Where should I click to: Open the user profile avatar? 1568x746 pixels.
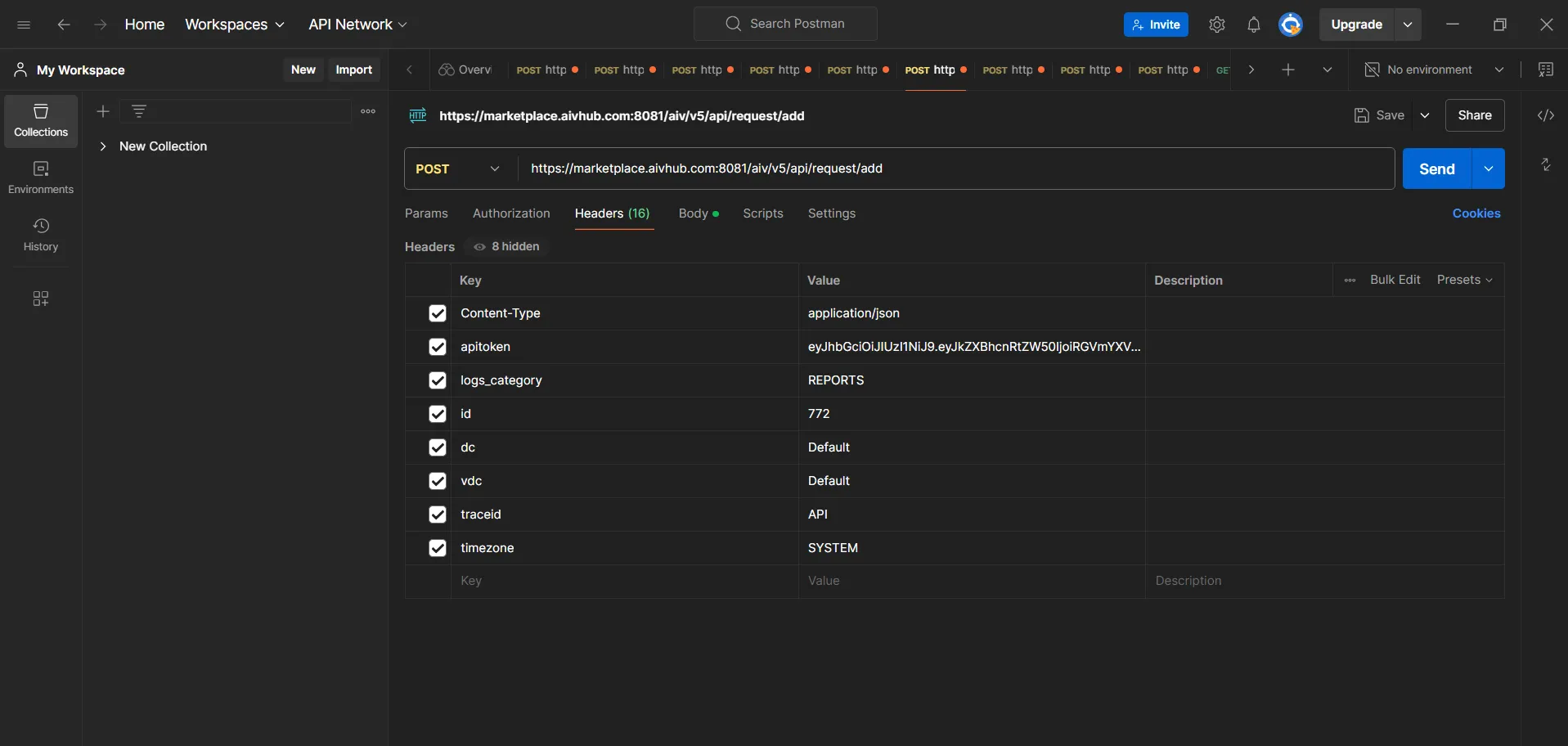tap(1291, 25)
